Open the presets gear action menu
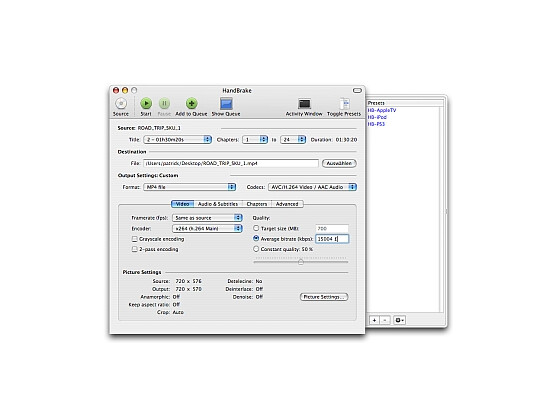This screenshot has width=557, height=418. [x=399, y=320]
